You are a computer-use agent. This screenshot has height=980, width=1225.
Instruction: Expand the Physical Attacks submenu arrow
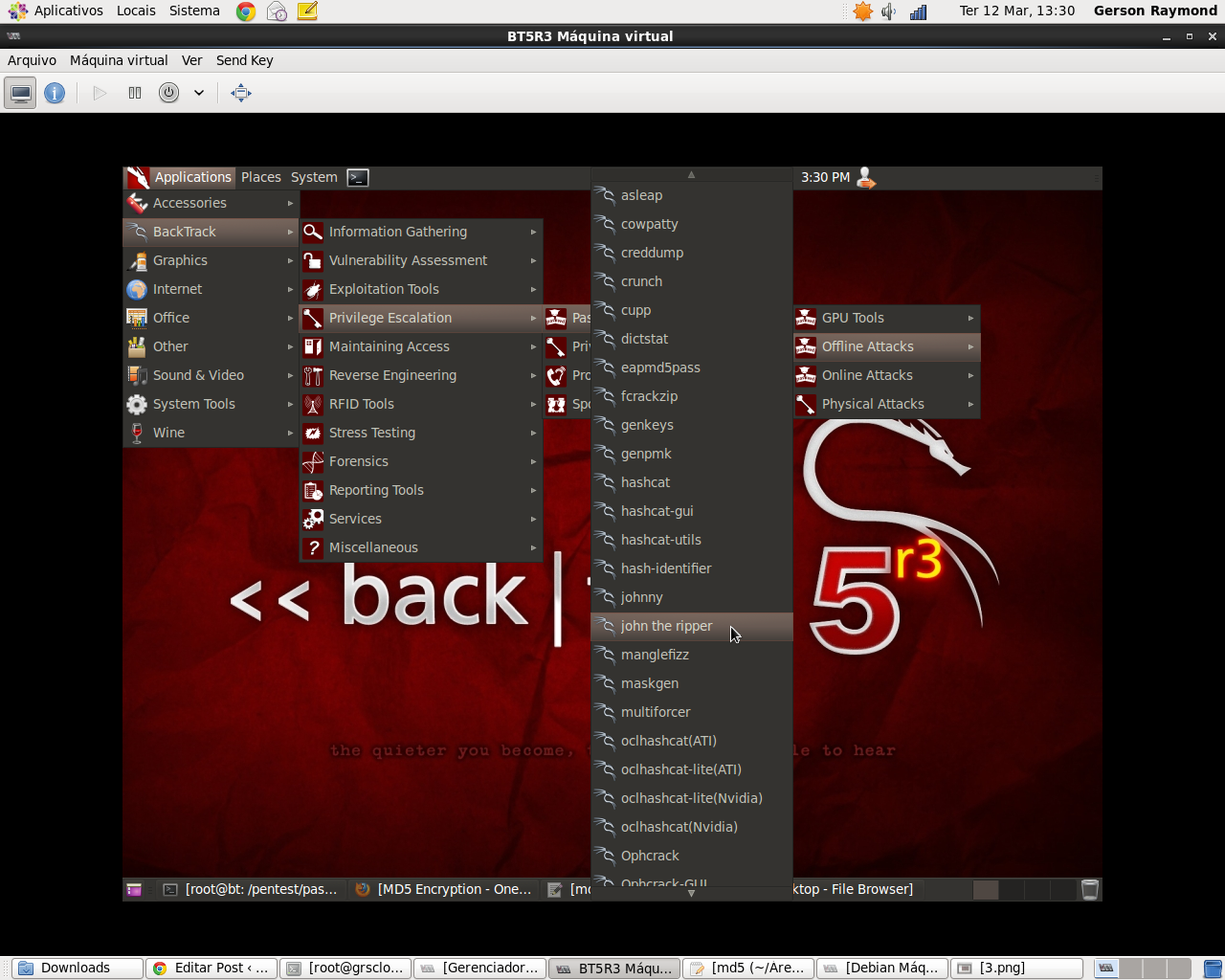(x=970, y=404)
